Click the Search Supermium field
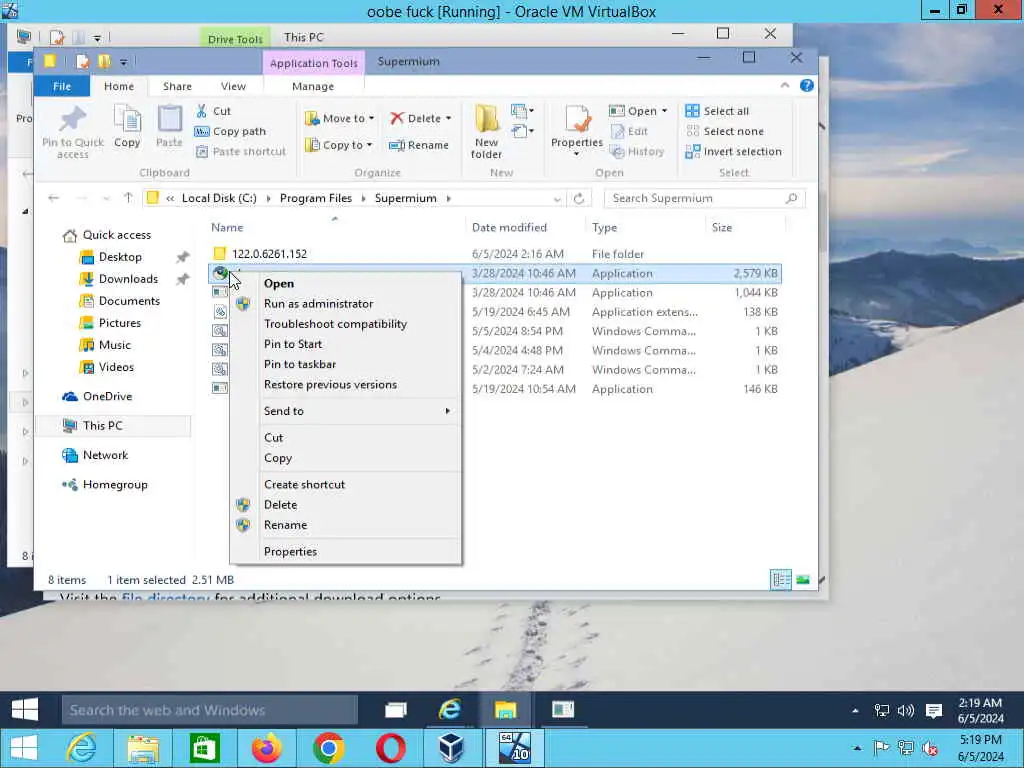This screenshot has width=1024, height=768. (x=705, y=199)
